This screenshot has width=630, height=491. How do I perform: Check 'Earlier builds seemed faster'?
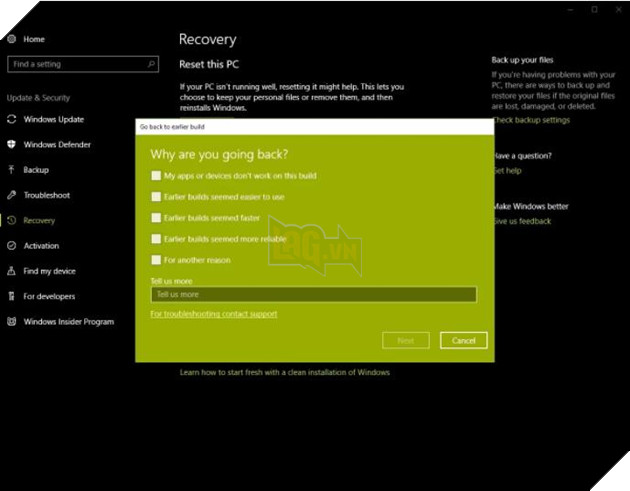coord(156,218)
